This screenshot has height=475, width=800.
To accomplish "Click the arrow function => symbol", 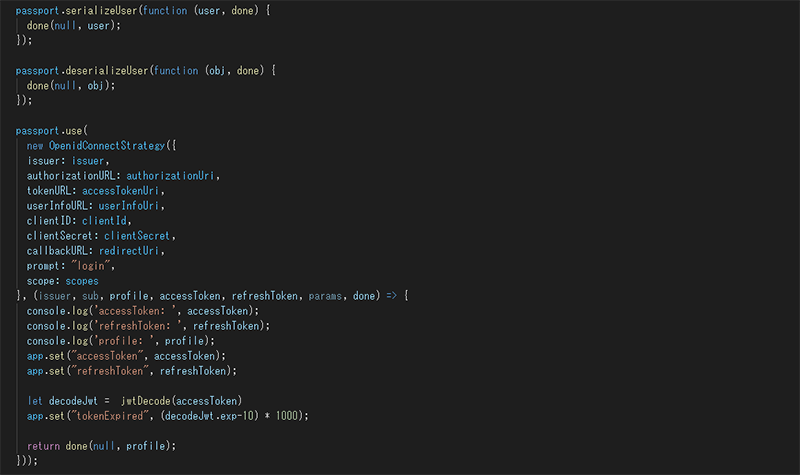I will point(391,296).
